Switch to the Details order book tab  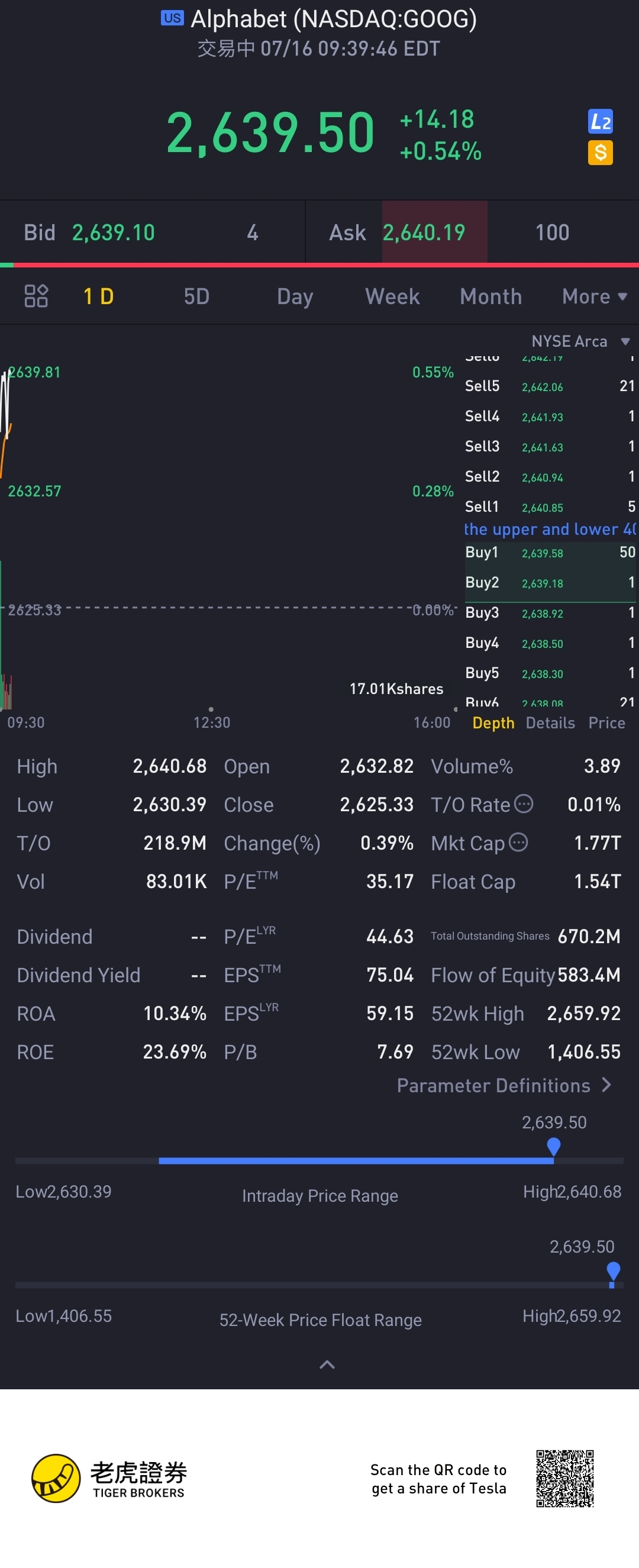coord(550,722)
